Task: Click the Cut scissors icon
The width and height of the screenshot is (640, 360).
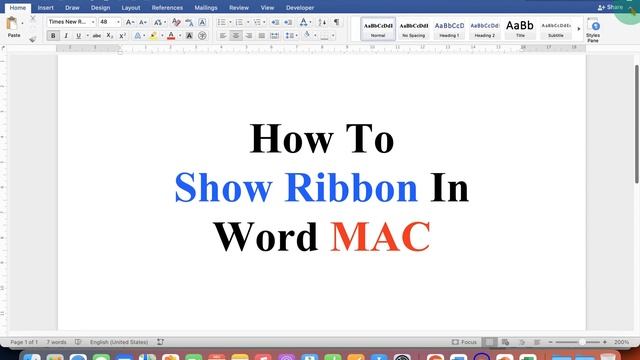Action: click(x=33, y=19)
